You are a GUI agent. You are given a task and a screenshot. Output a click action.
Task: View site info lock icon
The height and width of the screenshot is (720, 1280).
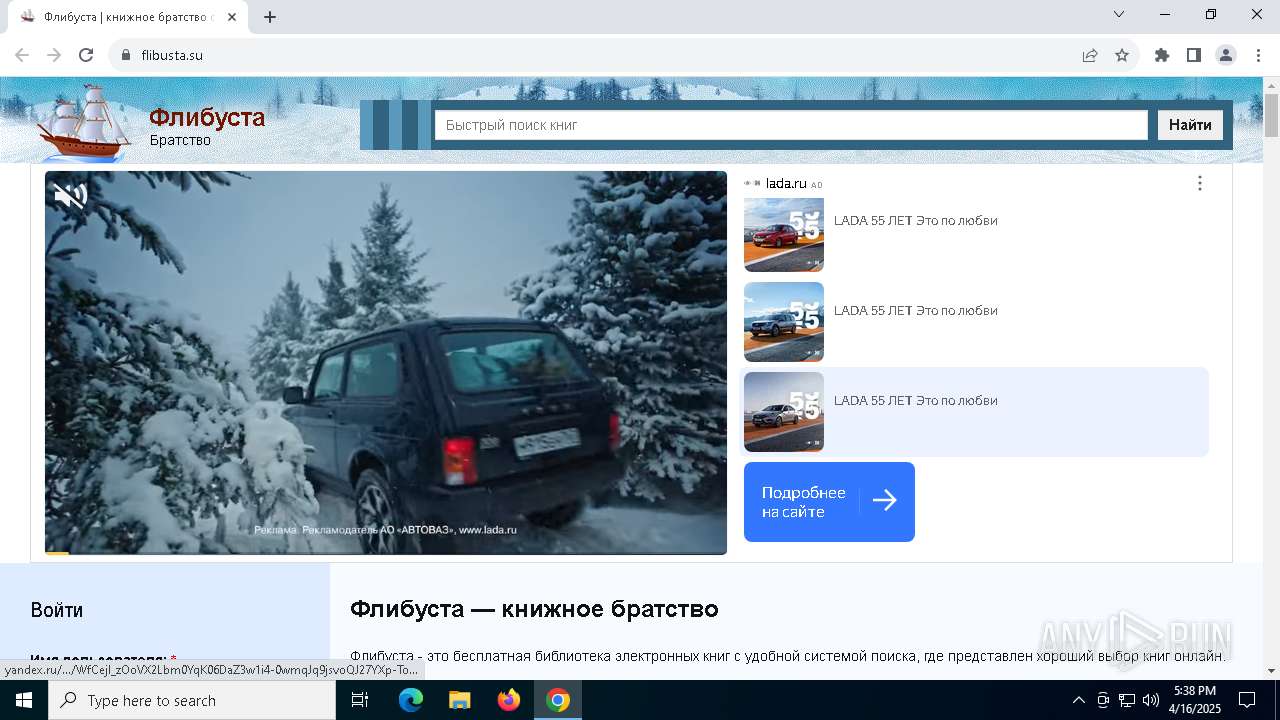click(126, 55)
